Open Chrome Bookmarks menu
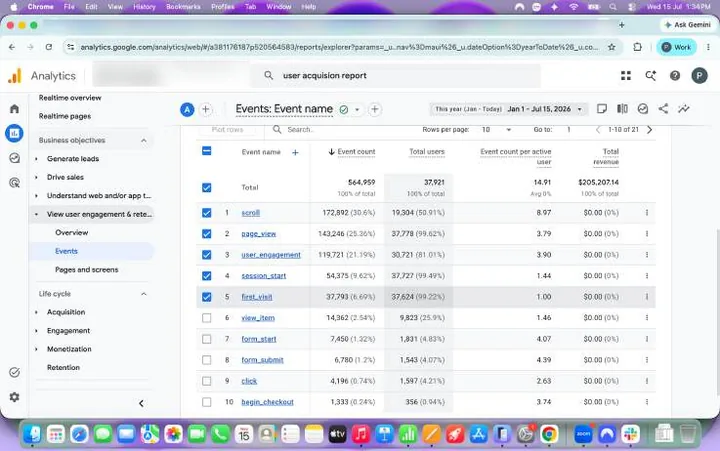The image size is (720, 451). [183, 7]
